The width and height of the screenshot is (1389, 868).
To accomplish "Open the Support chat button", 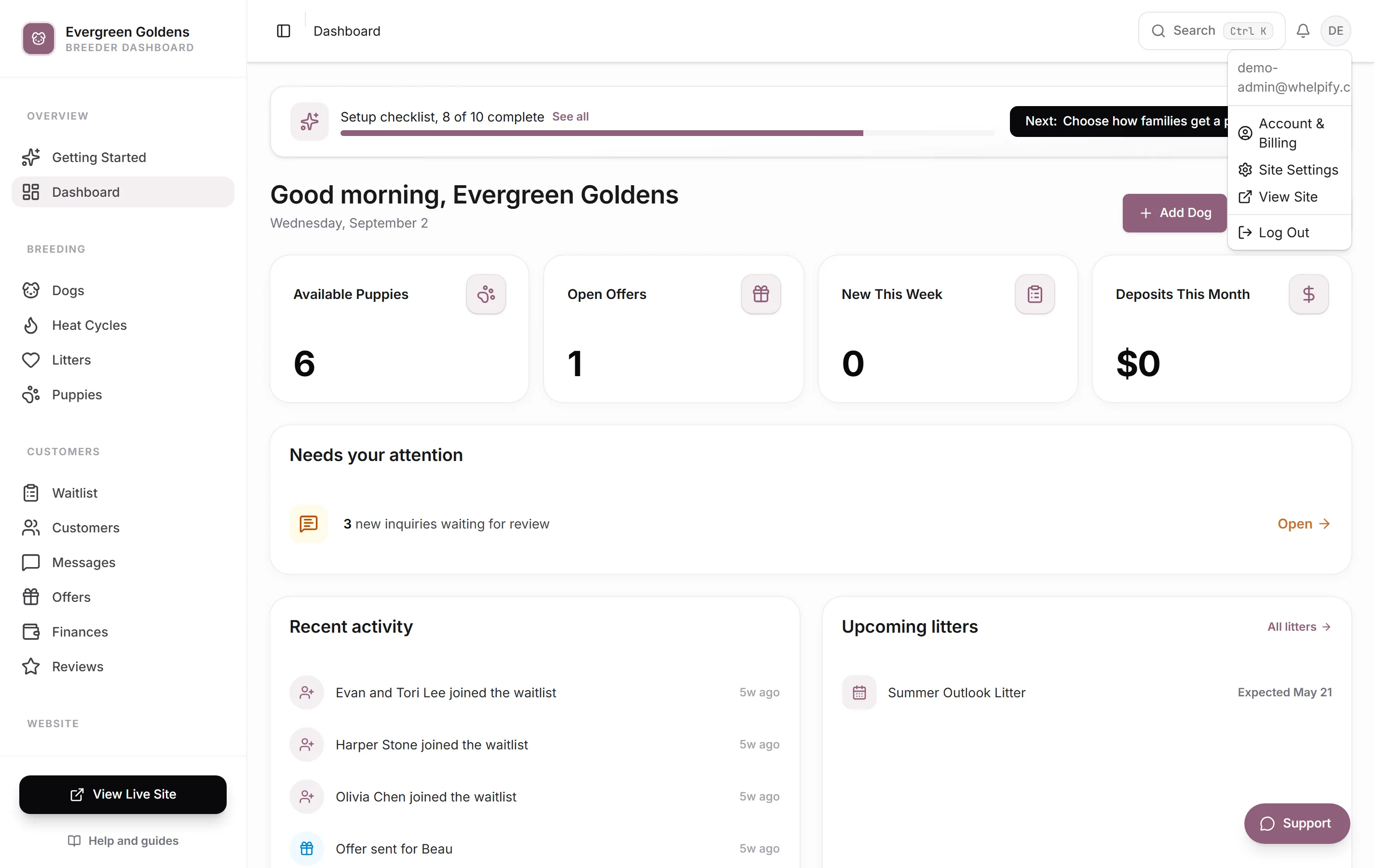I will click(x=1297, y=823).
